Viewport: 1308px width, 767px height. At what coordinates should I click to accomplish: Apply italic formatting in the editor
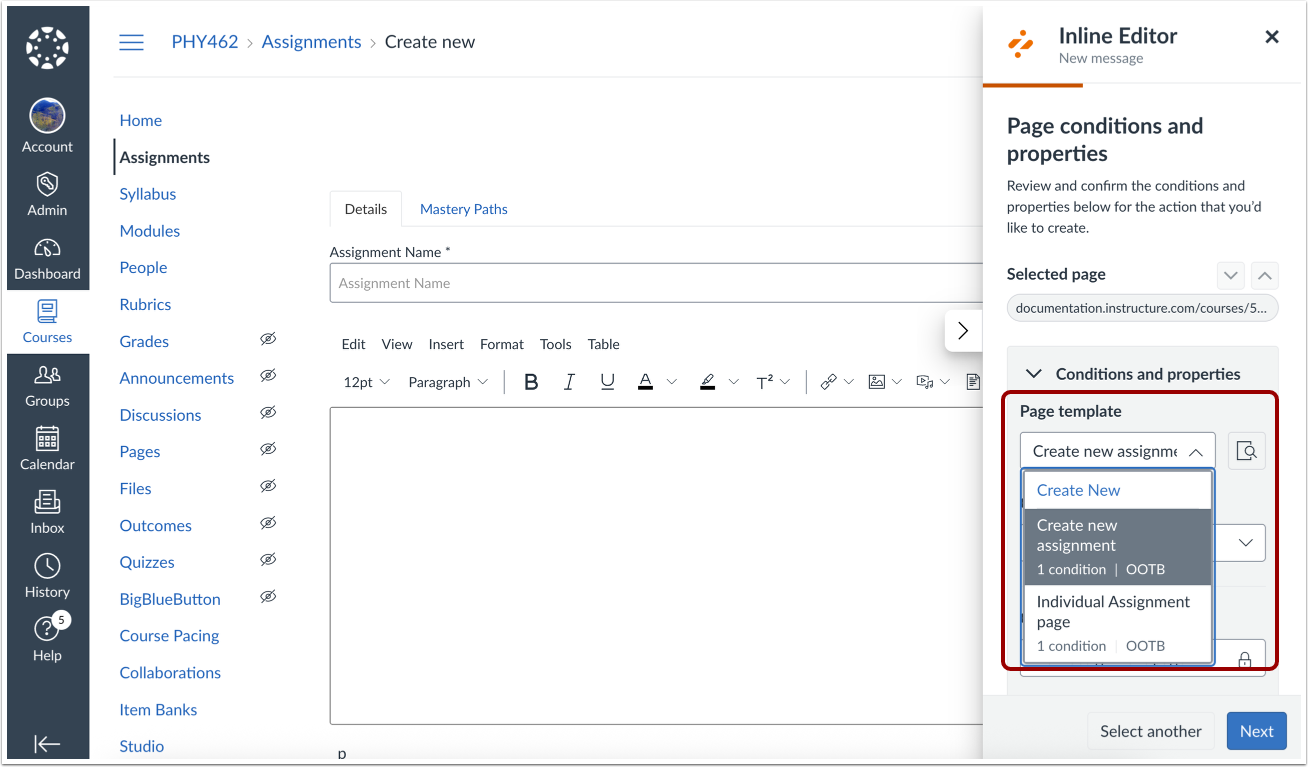pyautogui.click(x=569, y=381)
